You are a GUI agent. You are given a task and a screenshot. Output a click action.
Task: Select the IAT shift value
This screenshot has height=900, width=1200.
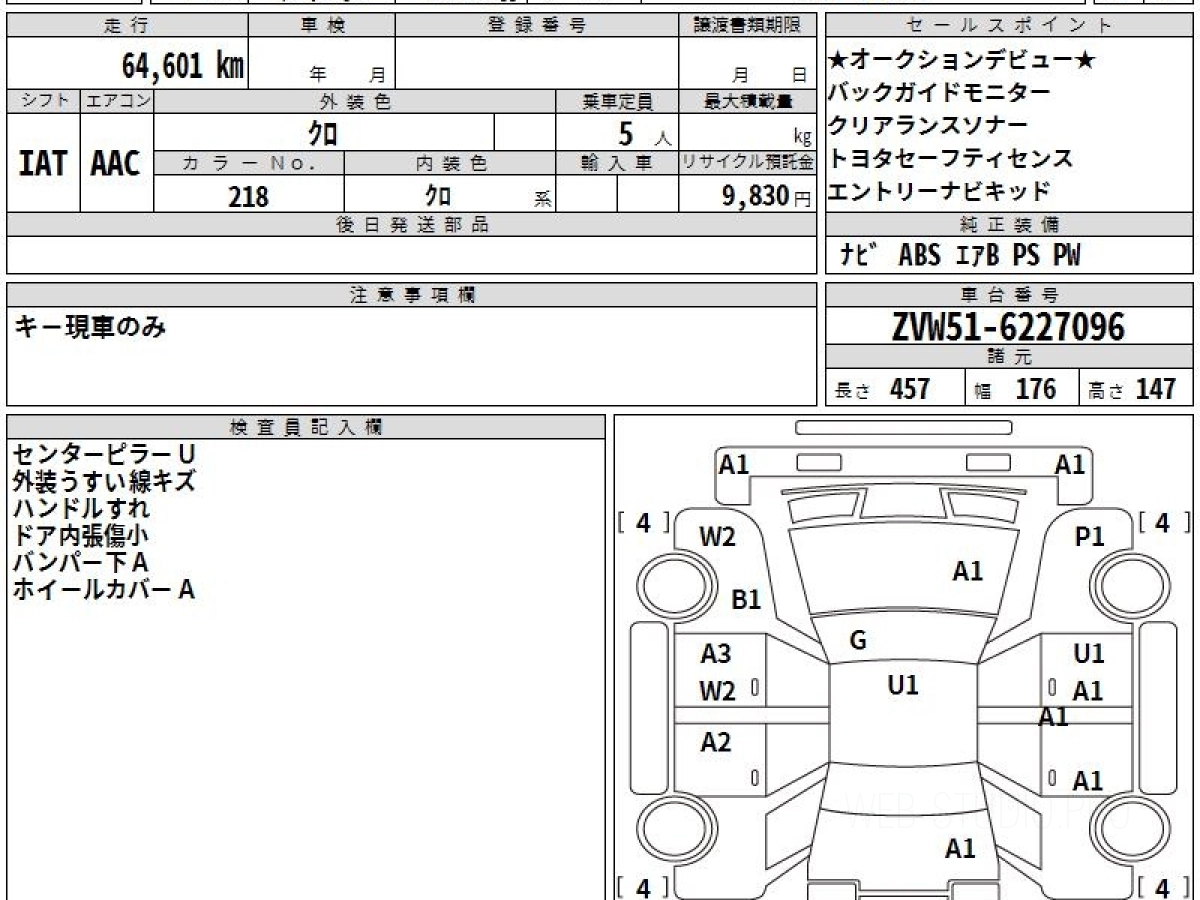pyautogui.click(x=43, y=163)
